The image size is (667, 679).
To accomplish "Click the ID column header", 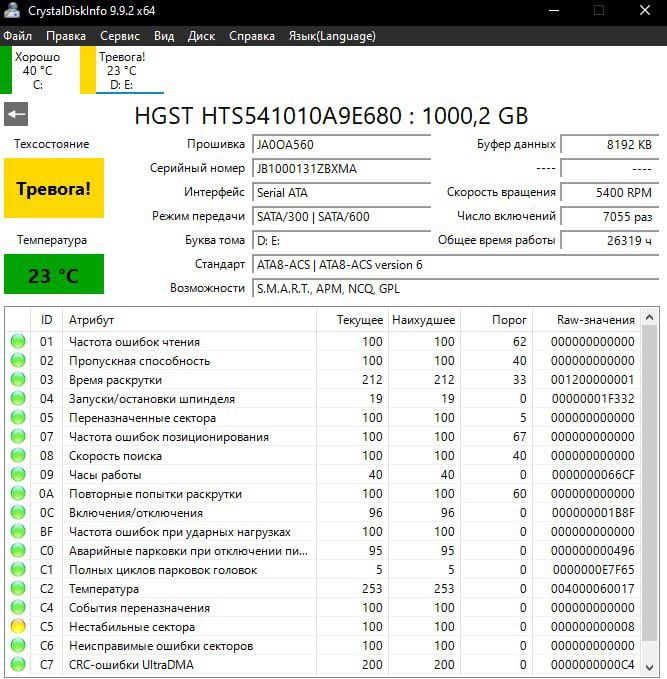I will pos(47,320).
